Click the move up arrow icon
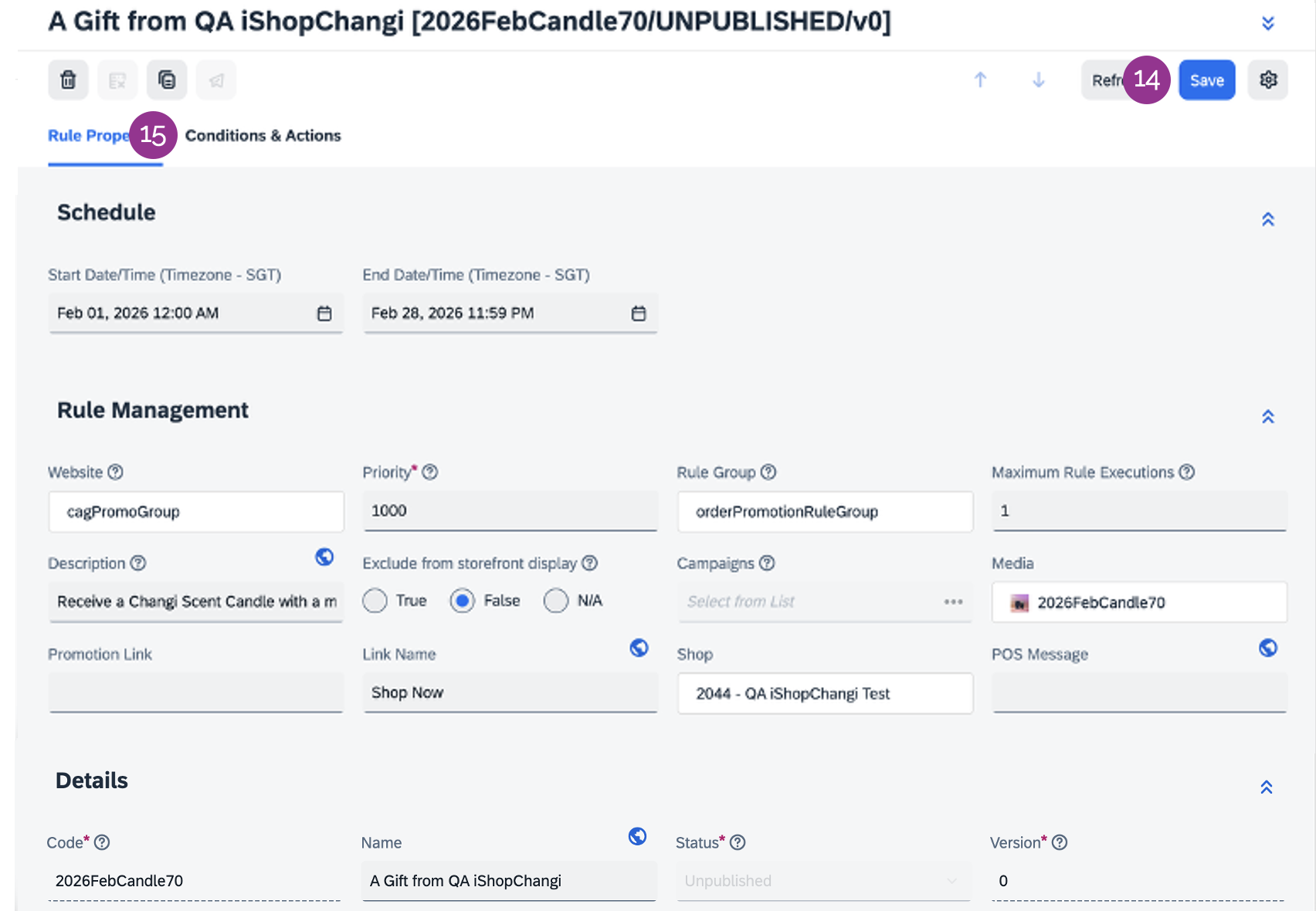Screen dimensions: 1316x911 pyautogui.click(x=980, y=80)
